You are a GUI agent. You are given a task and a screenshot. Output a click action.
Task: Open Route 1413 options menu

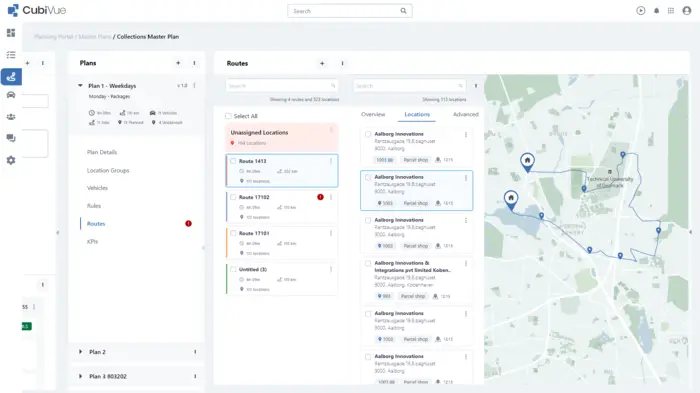(331, 161)
